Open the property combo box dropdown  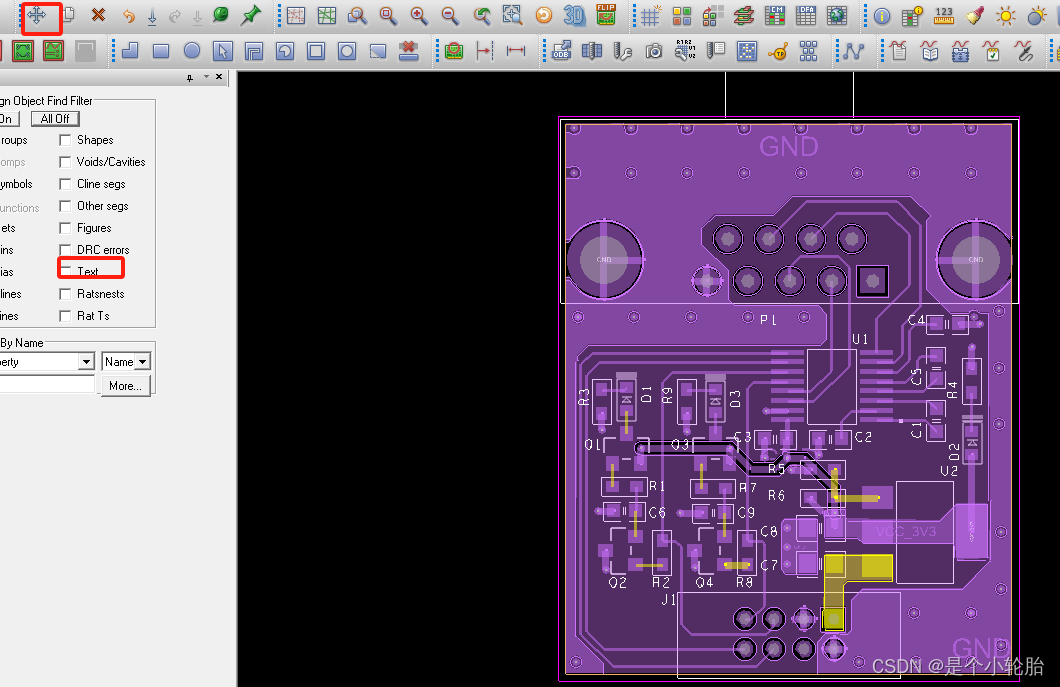point(85,361)
